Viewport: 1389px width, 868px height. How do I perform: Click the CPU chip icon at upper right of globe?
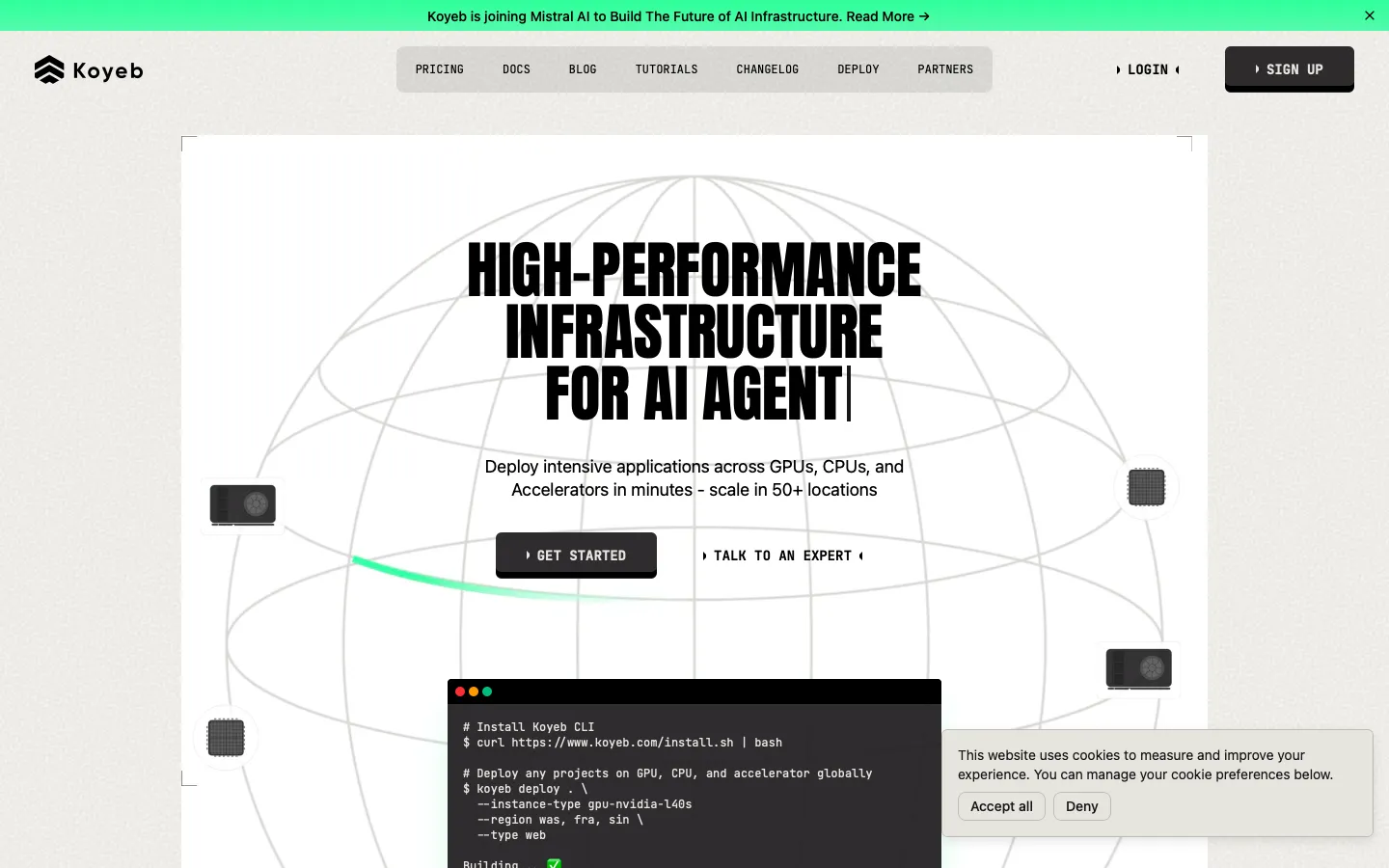pos(1147,487)
